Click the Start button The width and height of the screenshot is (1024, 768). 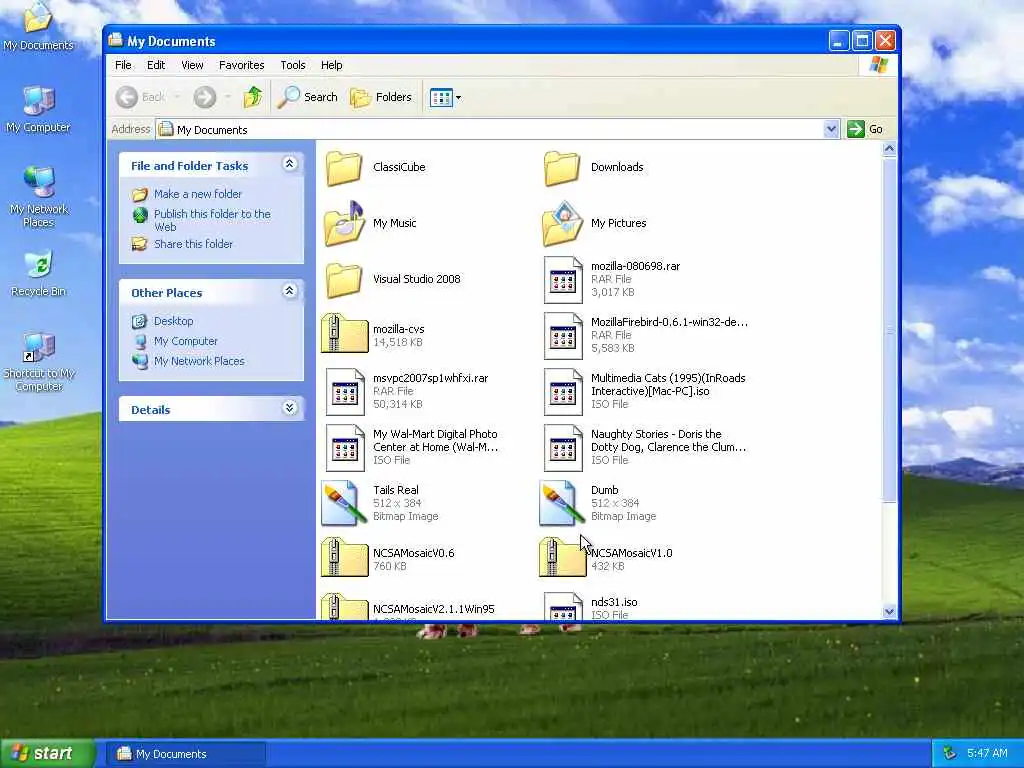click(47, 753)
